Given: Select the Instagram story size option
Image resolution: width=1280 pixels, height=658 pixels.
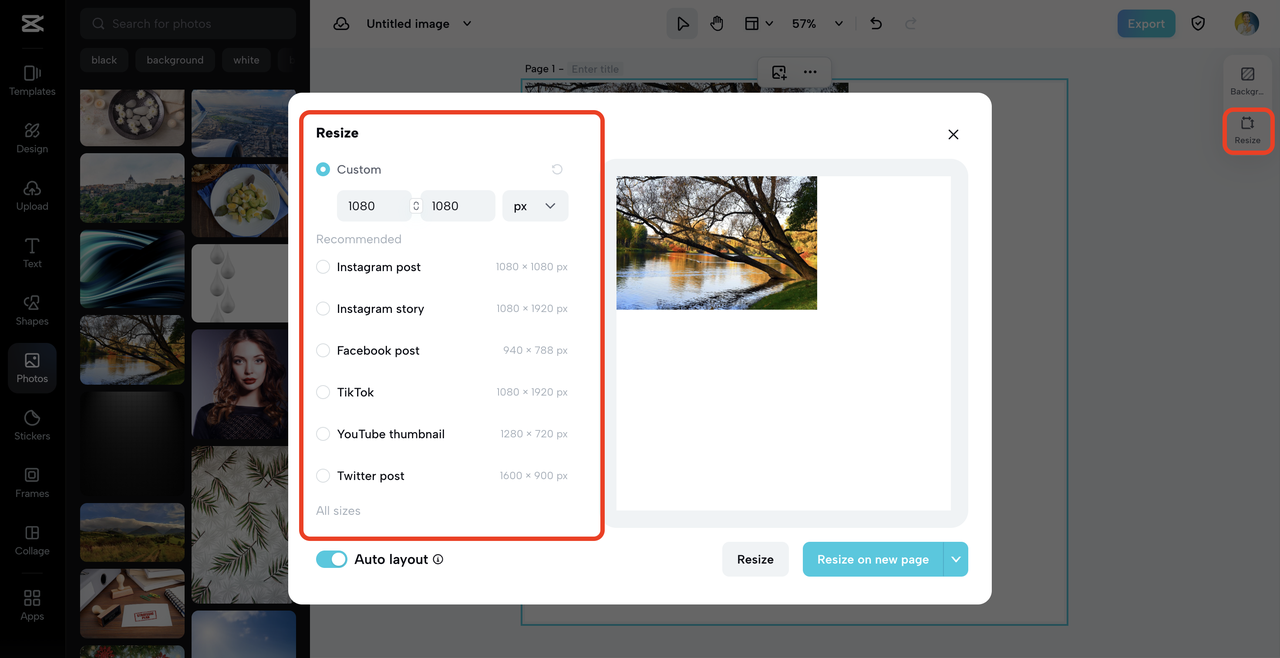Looking at the screenshot, I should (442, 309).
